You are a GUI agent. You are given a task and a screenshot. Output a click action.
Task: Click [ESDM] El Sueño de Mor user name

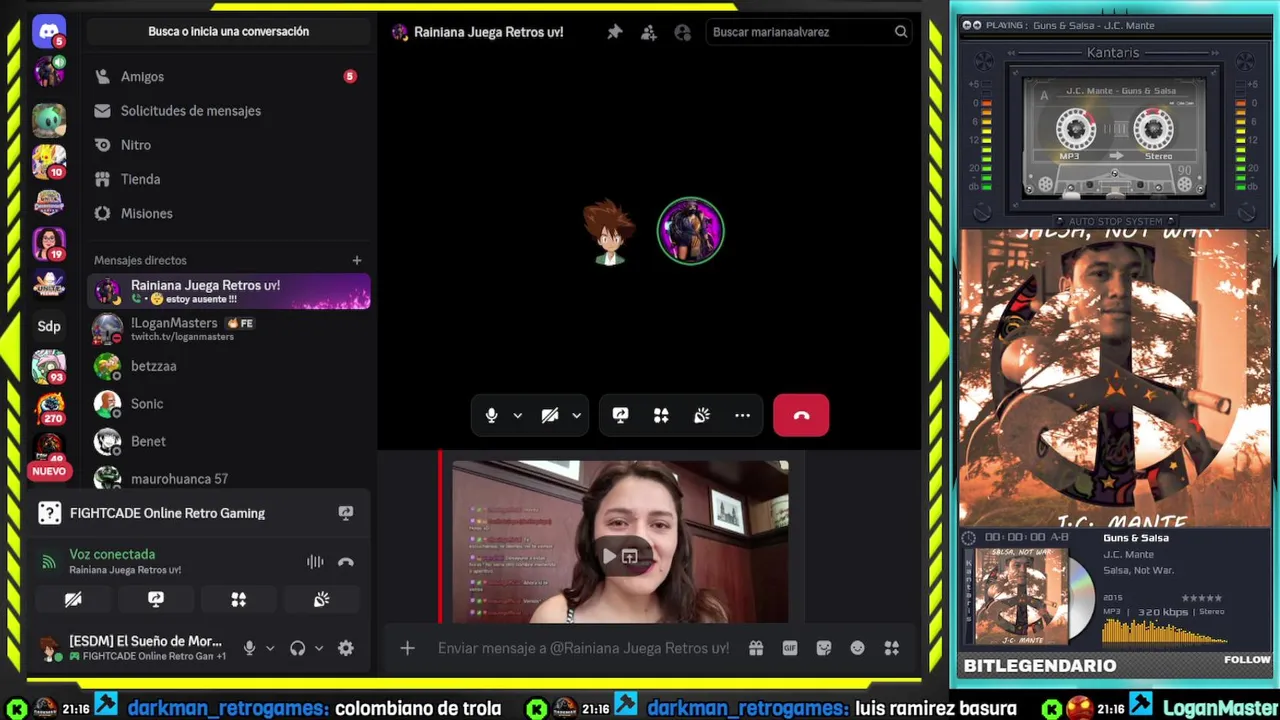click(146, 641)
